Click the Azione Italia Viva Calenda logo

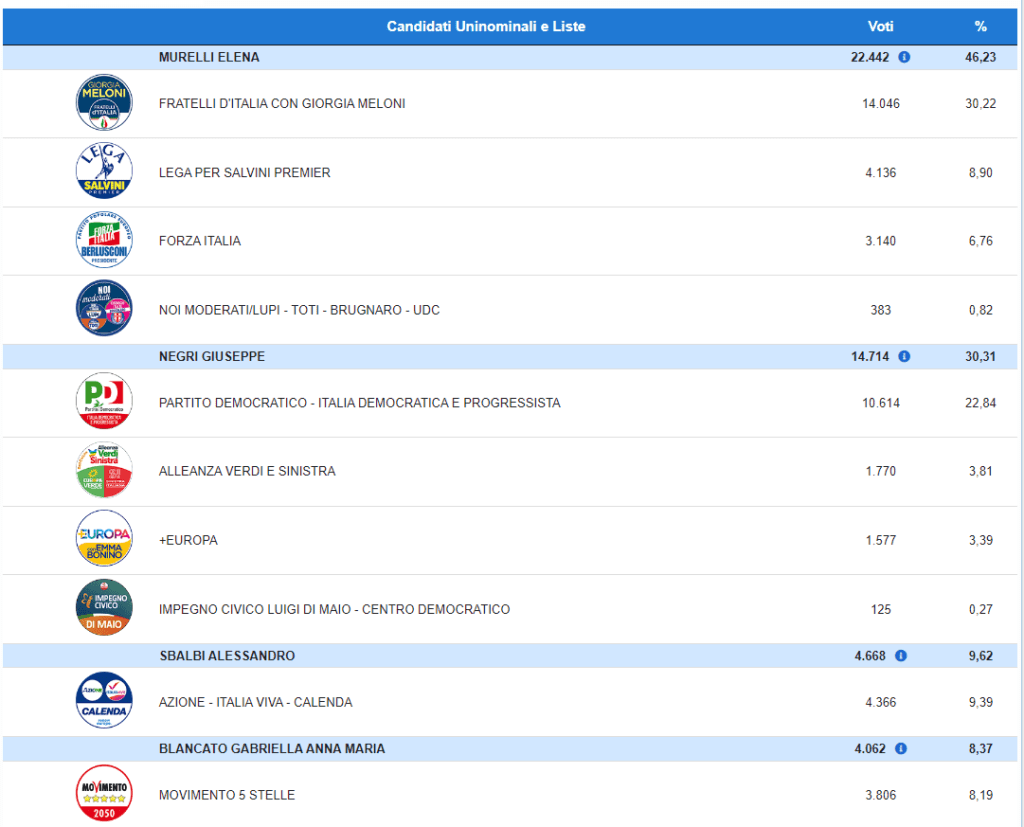click(104, 701)
